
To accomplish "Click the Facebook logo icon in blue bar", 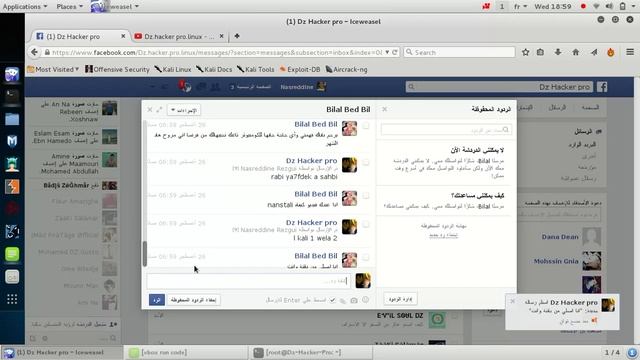I will [x=602, y=87].
